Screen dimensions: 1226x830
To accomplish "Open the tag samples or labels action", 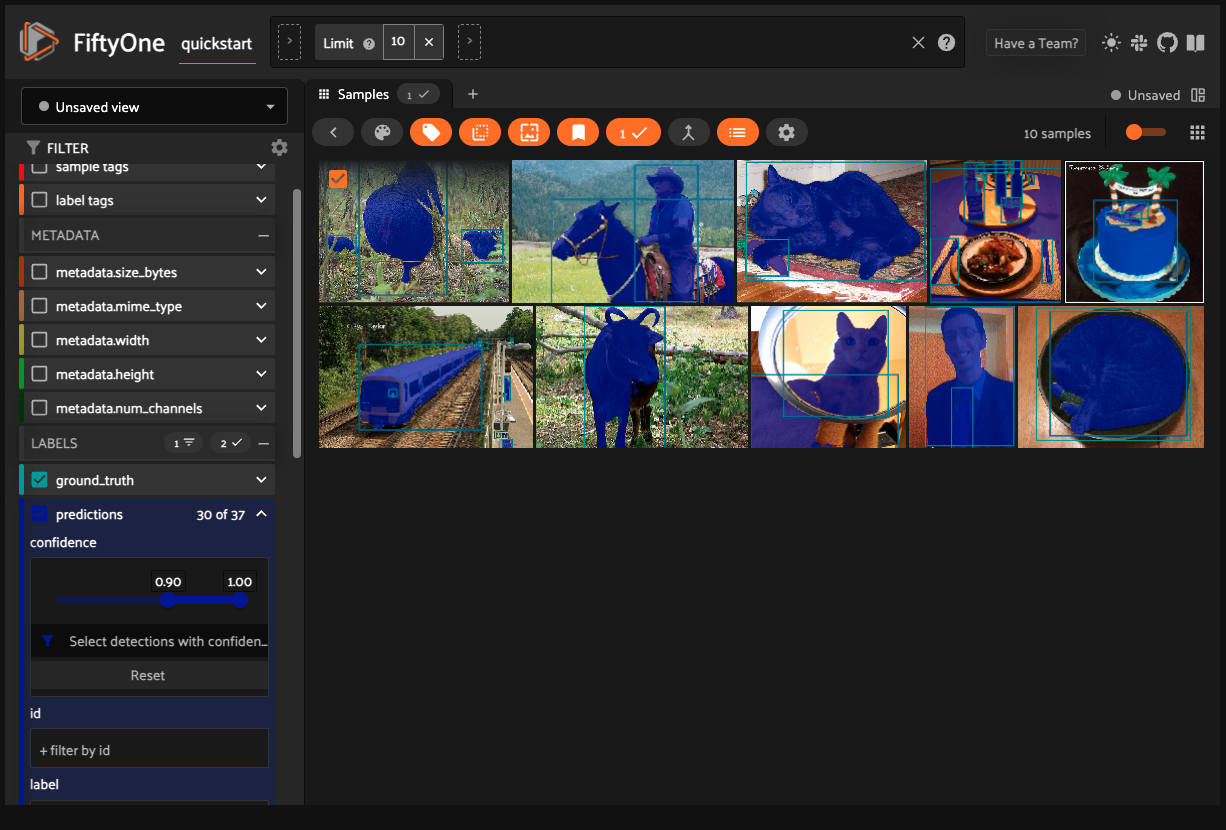I will point(431,132).
